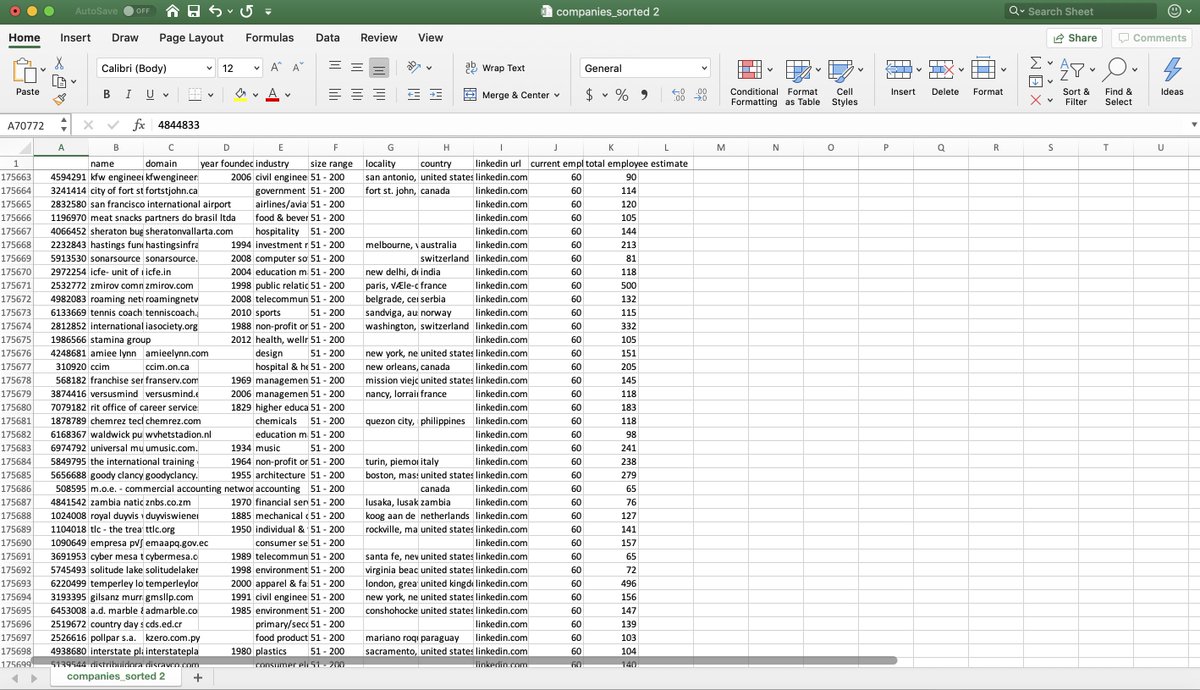The width and height of the screenshot is (1200, 690).
Task: Open the Formulas tab
Action: [x=270, y=38]
